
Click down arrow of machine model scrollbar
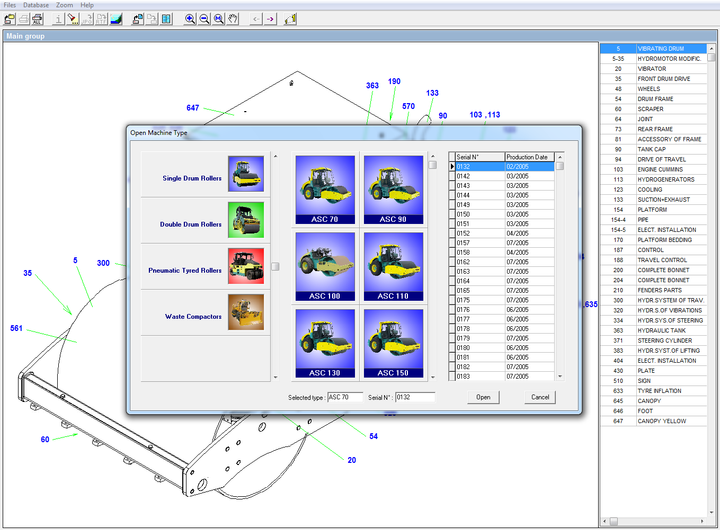pos(433,377)
